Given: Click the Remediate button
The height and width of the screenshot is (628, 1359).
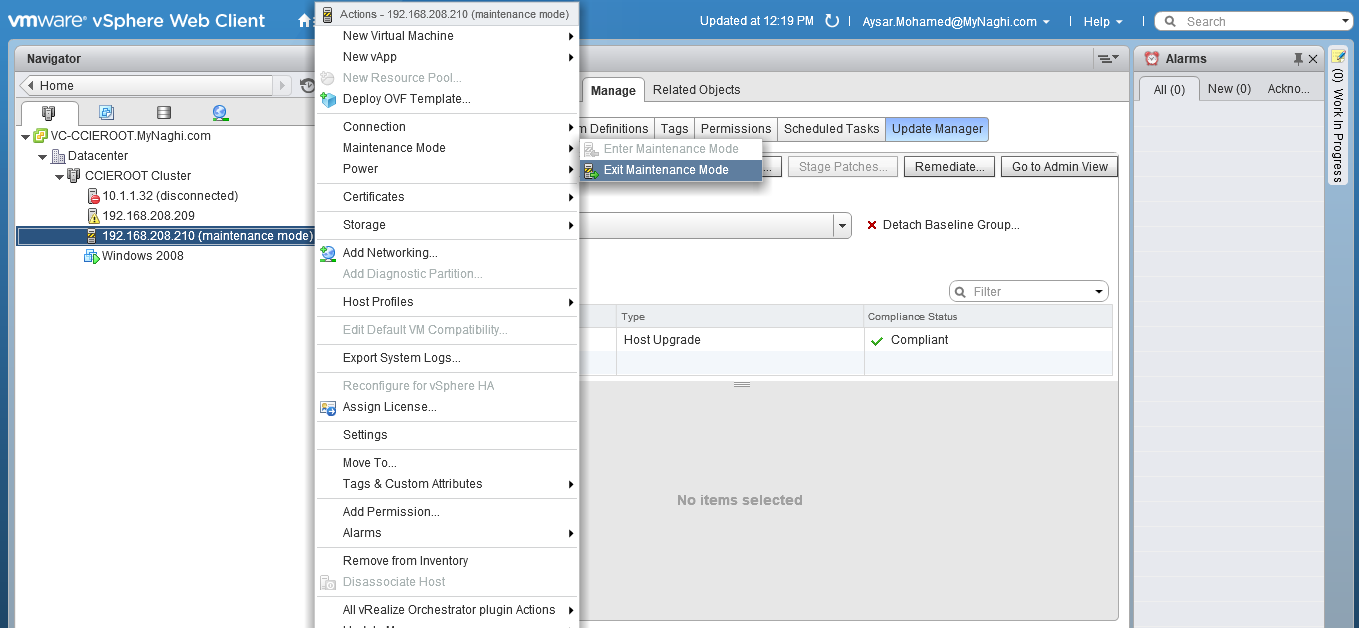Looking at the screenshot, I should pyautogui.click(x=950, y=167).
